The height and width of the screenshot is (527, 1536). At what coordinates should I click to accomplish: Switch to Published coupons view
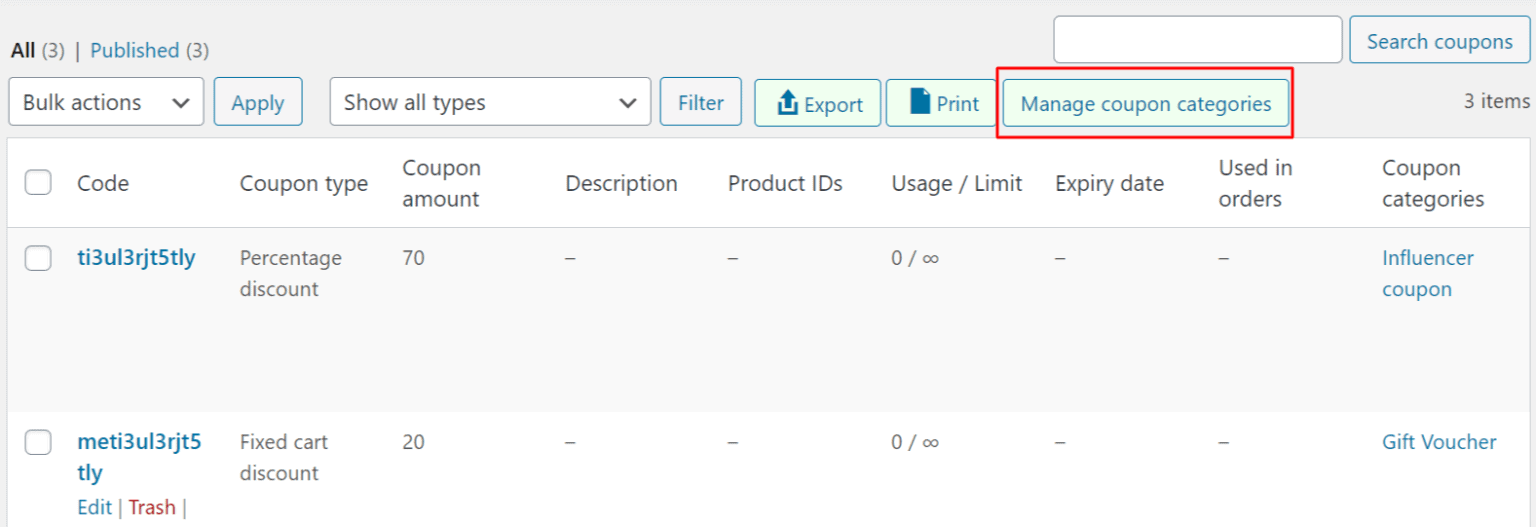(x=134, y=50)
